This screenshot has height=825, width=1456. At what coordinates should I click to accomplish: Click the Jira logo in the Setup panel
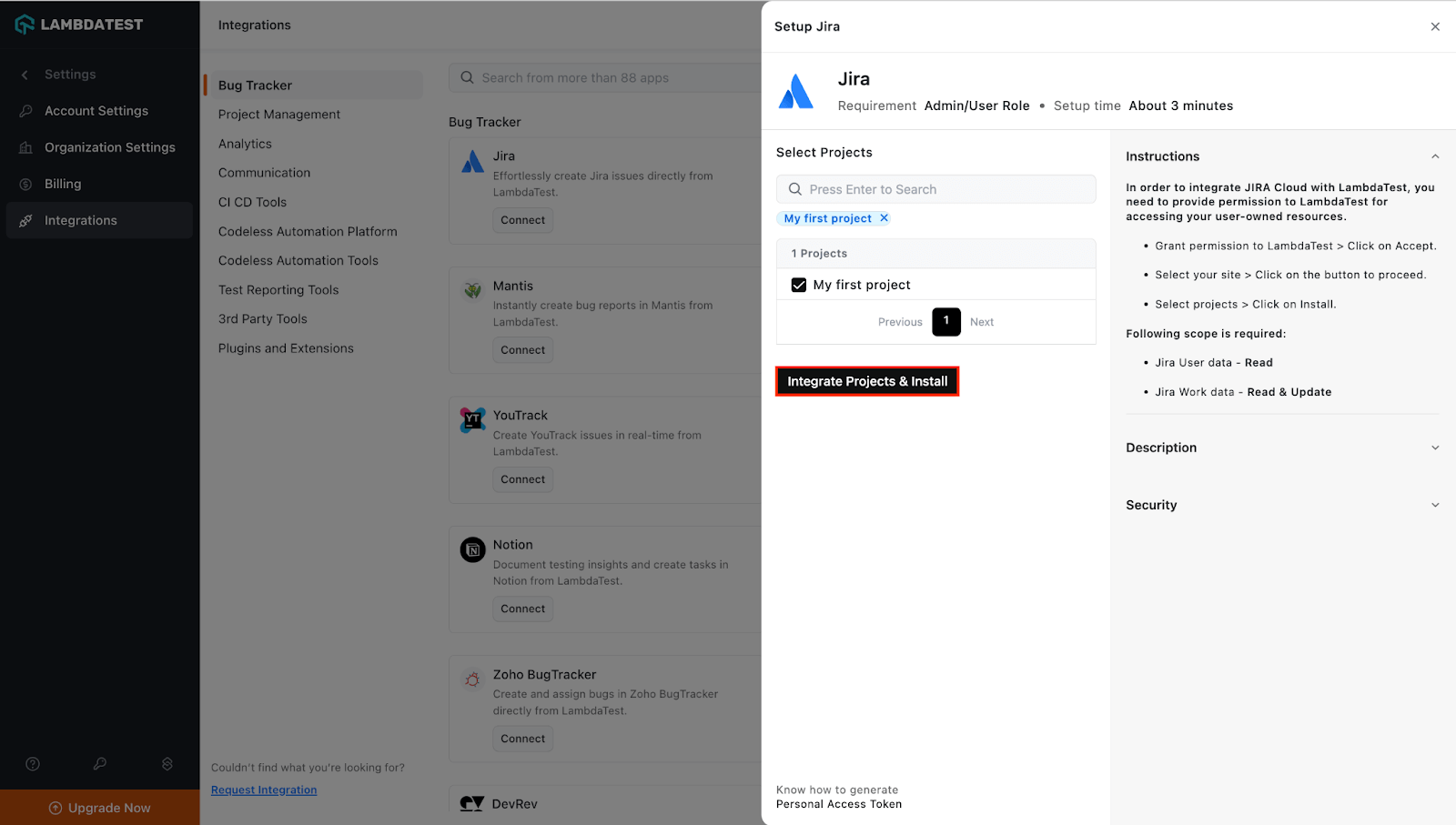pos(796,90)
